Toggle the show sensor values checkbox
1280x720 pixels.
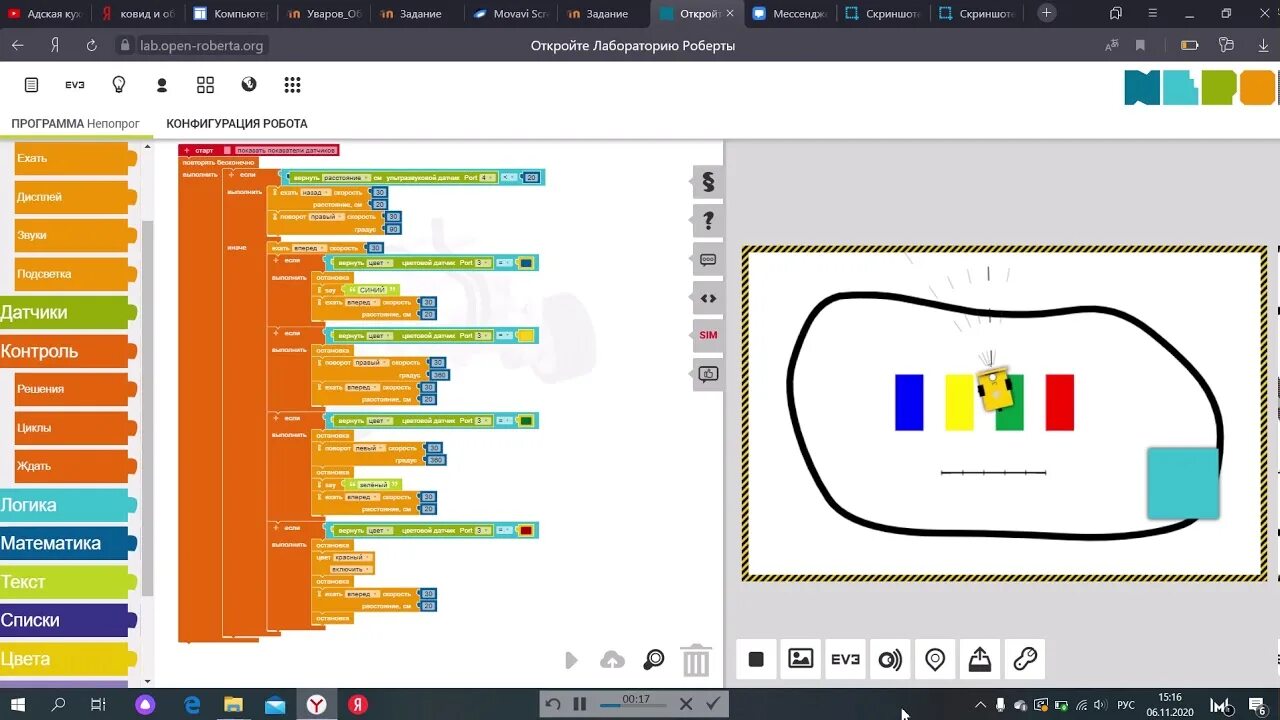coord(228,150)
